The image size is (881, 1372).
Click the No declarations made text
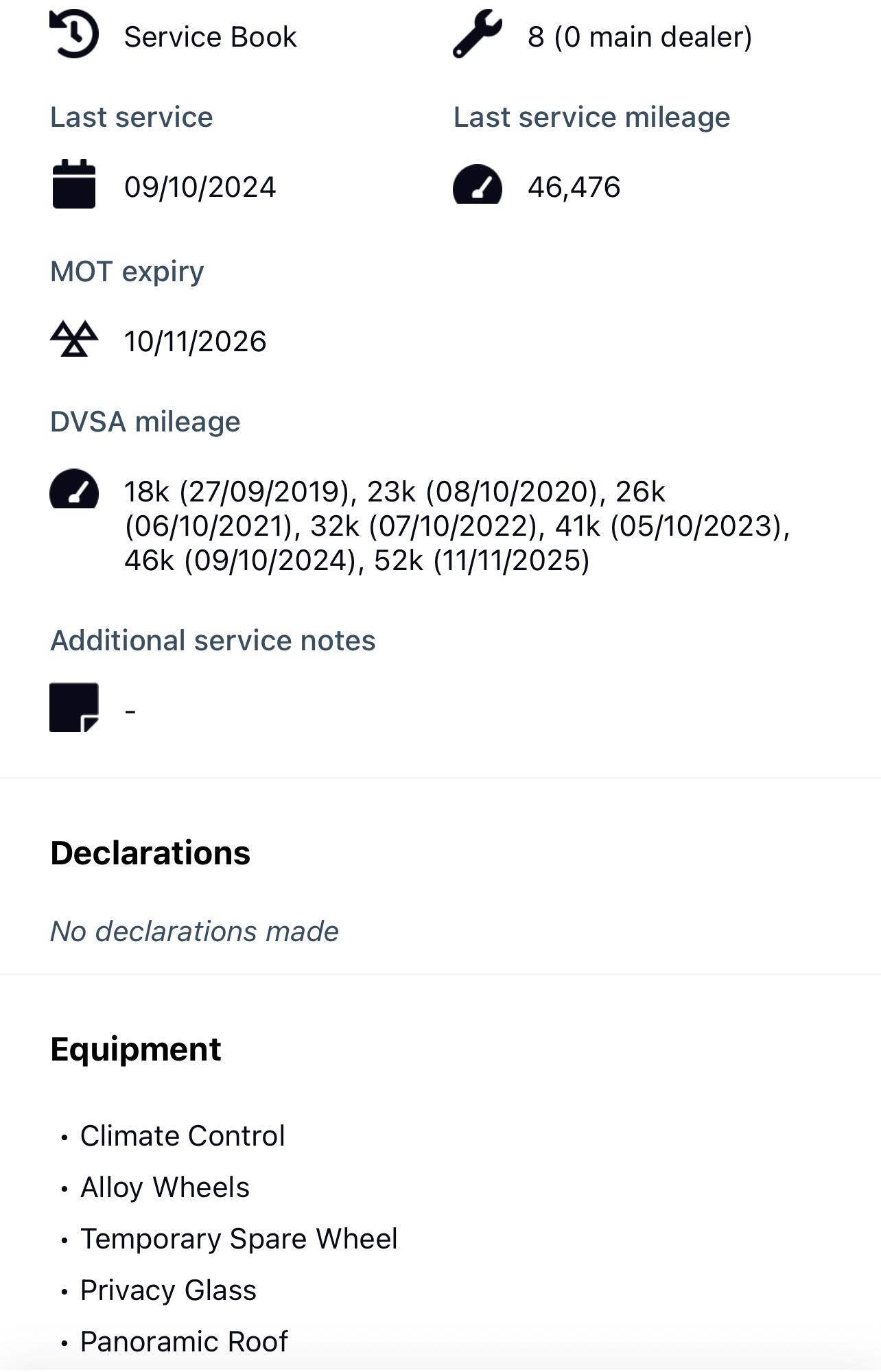point(194,932)
